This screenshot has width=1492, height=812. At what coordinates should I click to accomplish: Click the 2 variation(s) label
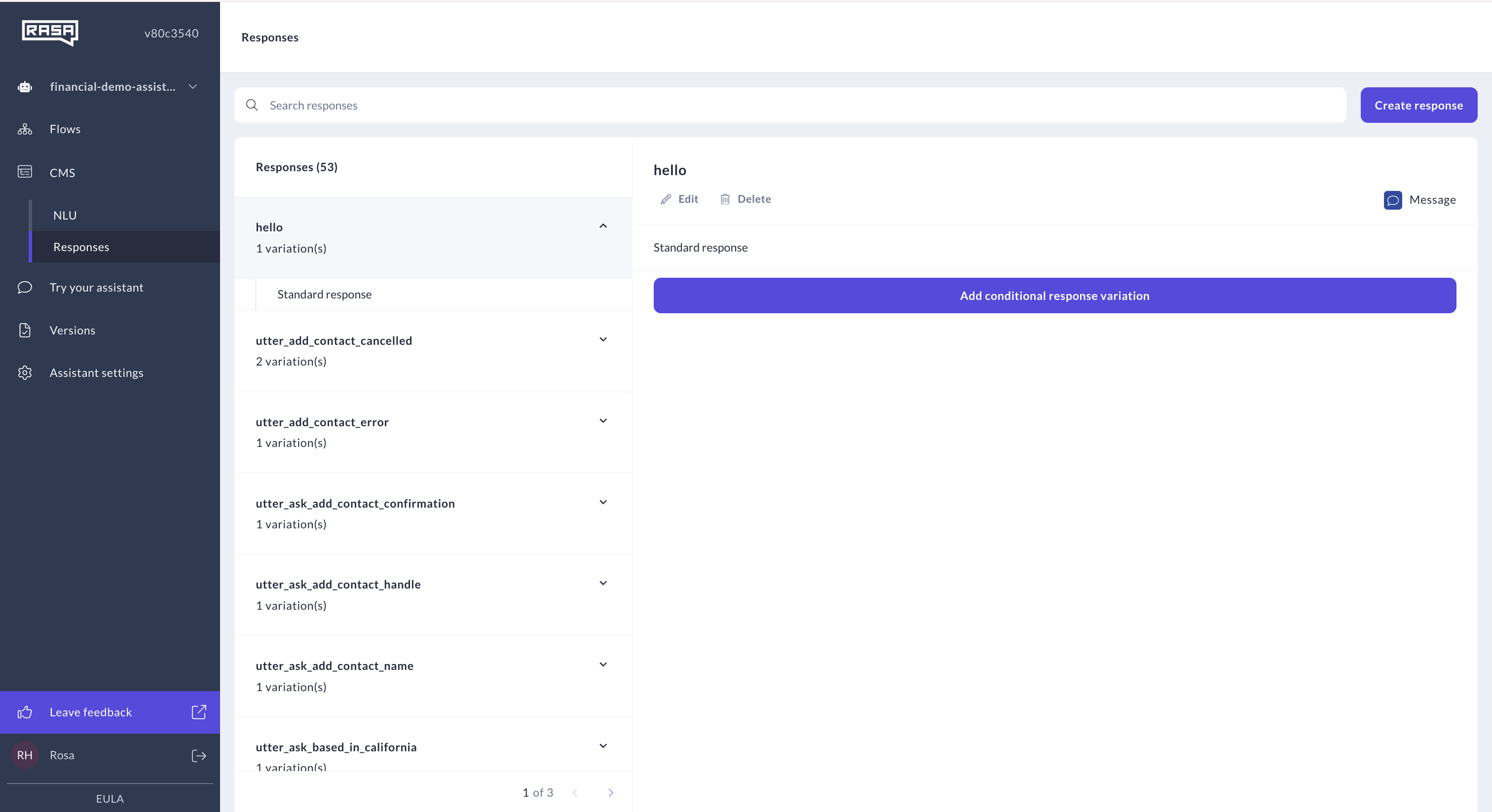291,362
